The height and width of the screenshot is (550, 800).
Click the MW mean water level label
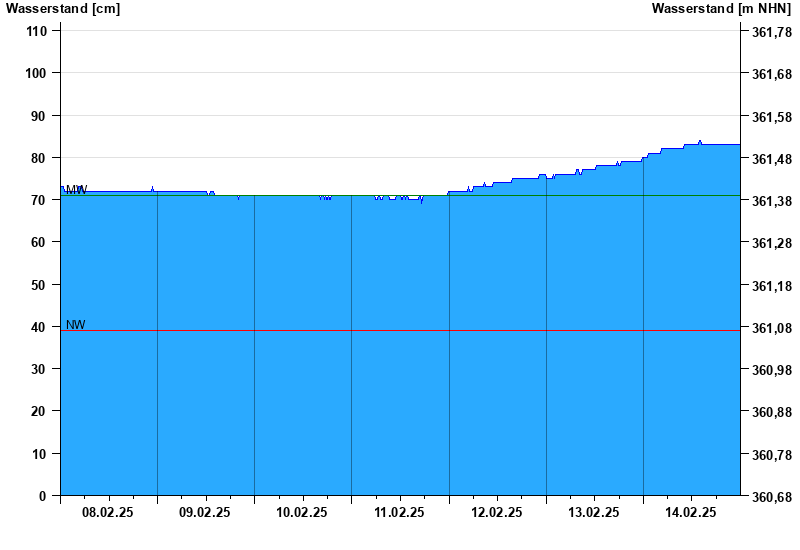pyautogui.click(x=77, y=190)
